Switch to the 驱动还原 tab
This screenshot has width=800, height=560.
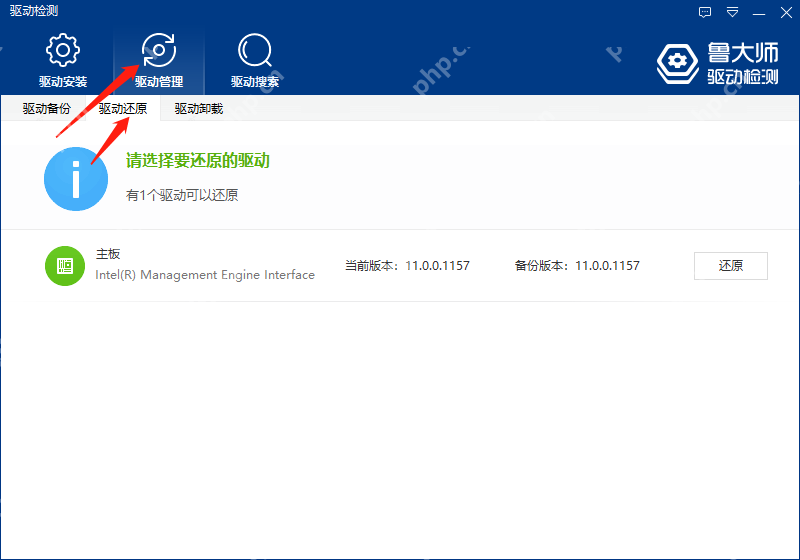[x=122, y=108]
